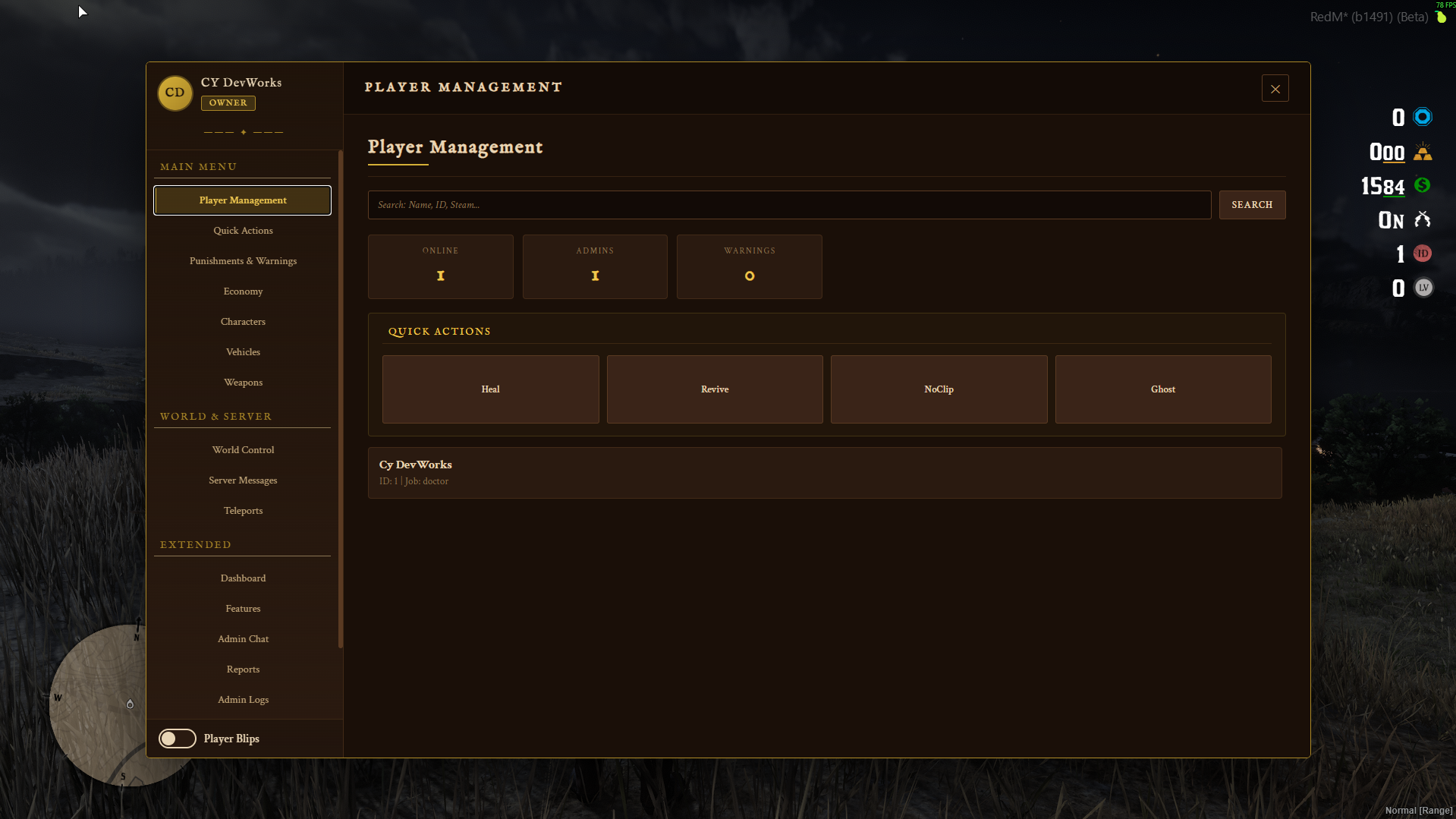Open the Features page

[x=243, y=609]
